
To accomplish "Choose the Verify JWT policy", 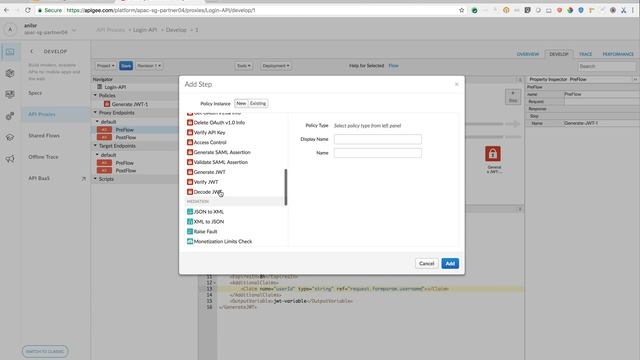I will (x=203, y=182).
